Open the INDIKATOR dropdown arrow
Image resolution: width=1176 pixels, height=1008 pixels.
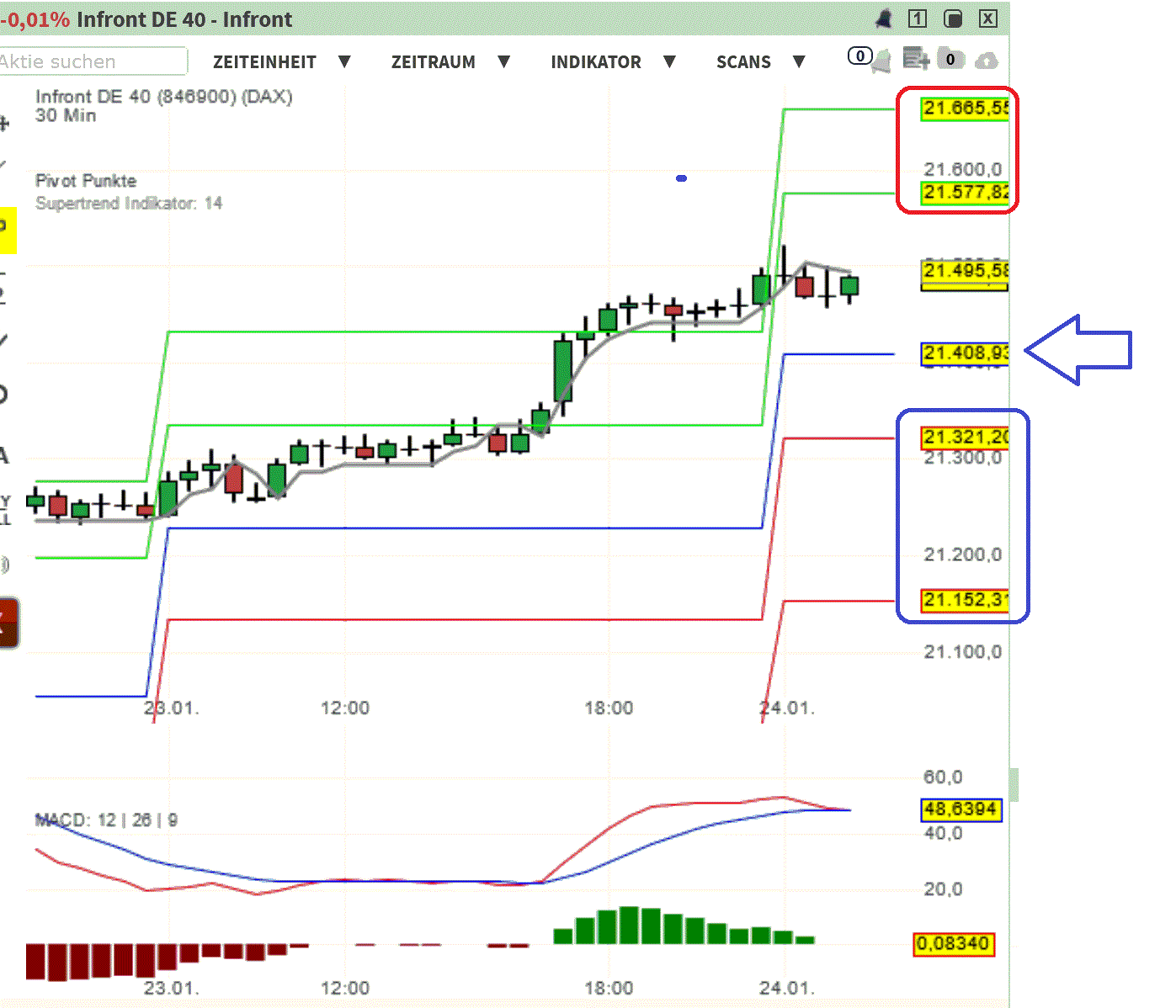pos(670,61)
